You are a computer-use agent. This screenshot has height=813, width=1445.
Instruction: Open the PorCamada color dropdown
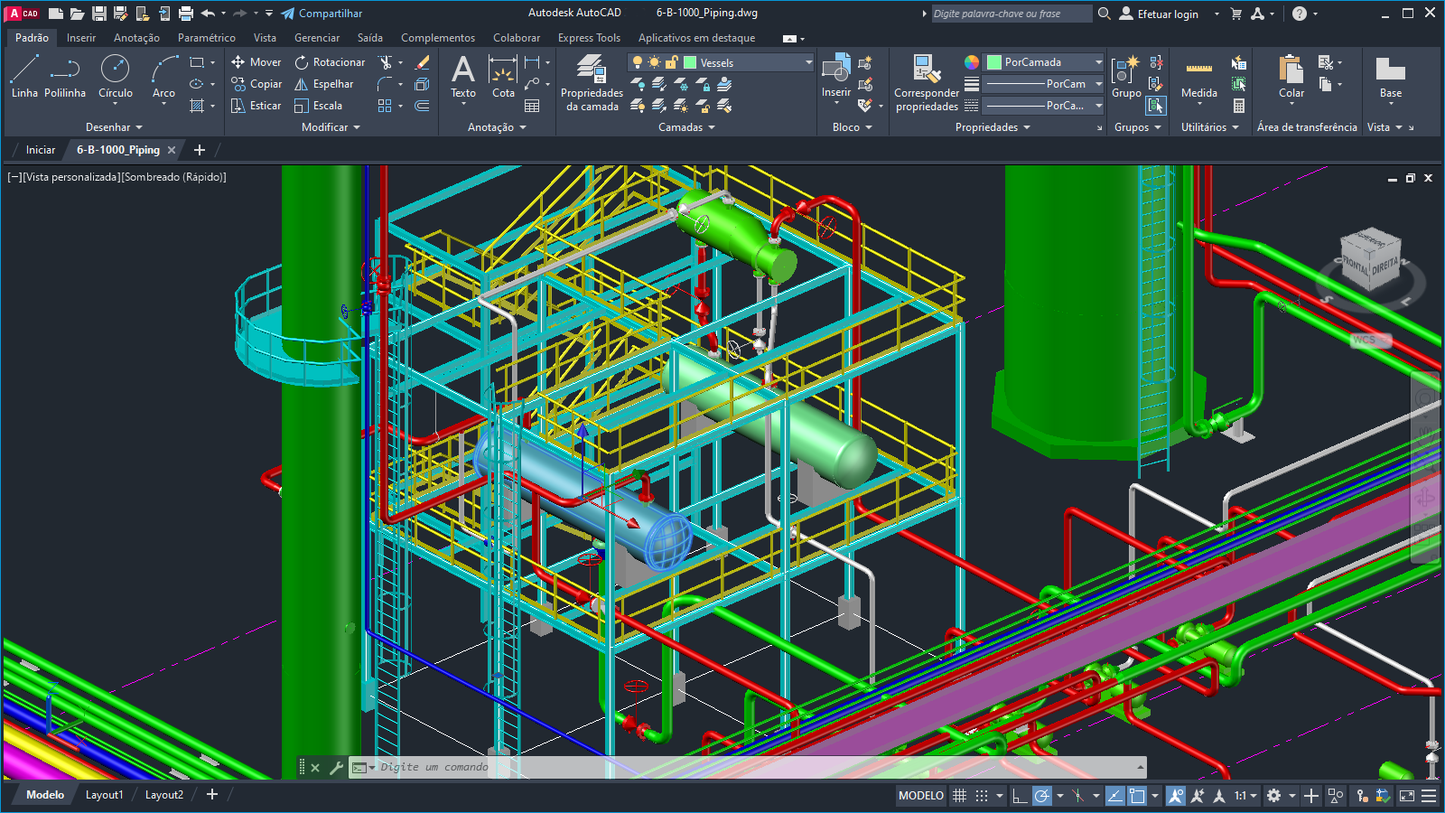[x=1098, y=61]
